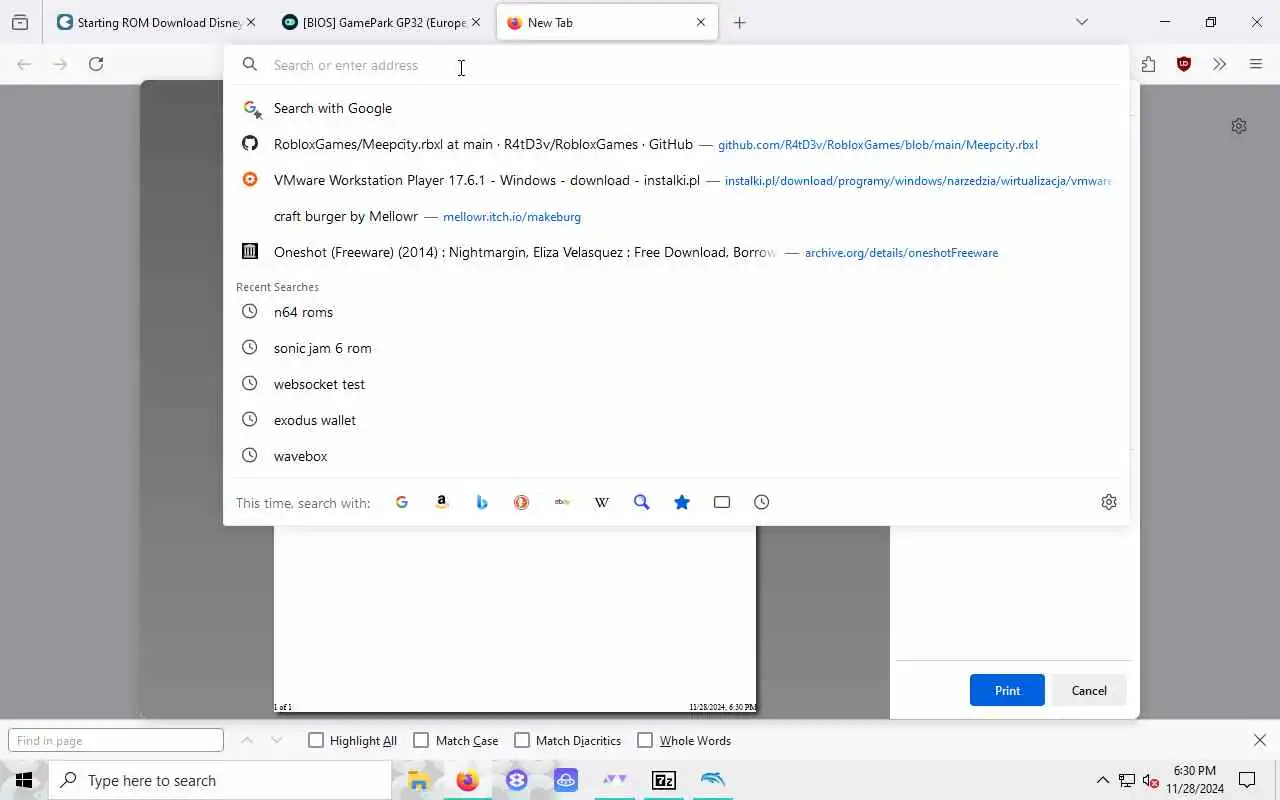Search this time with DuckDuckGo icon
The width and height of the screenshot is (1280, 800).
coord(521,502)
